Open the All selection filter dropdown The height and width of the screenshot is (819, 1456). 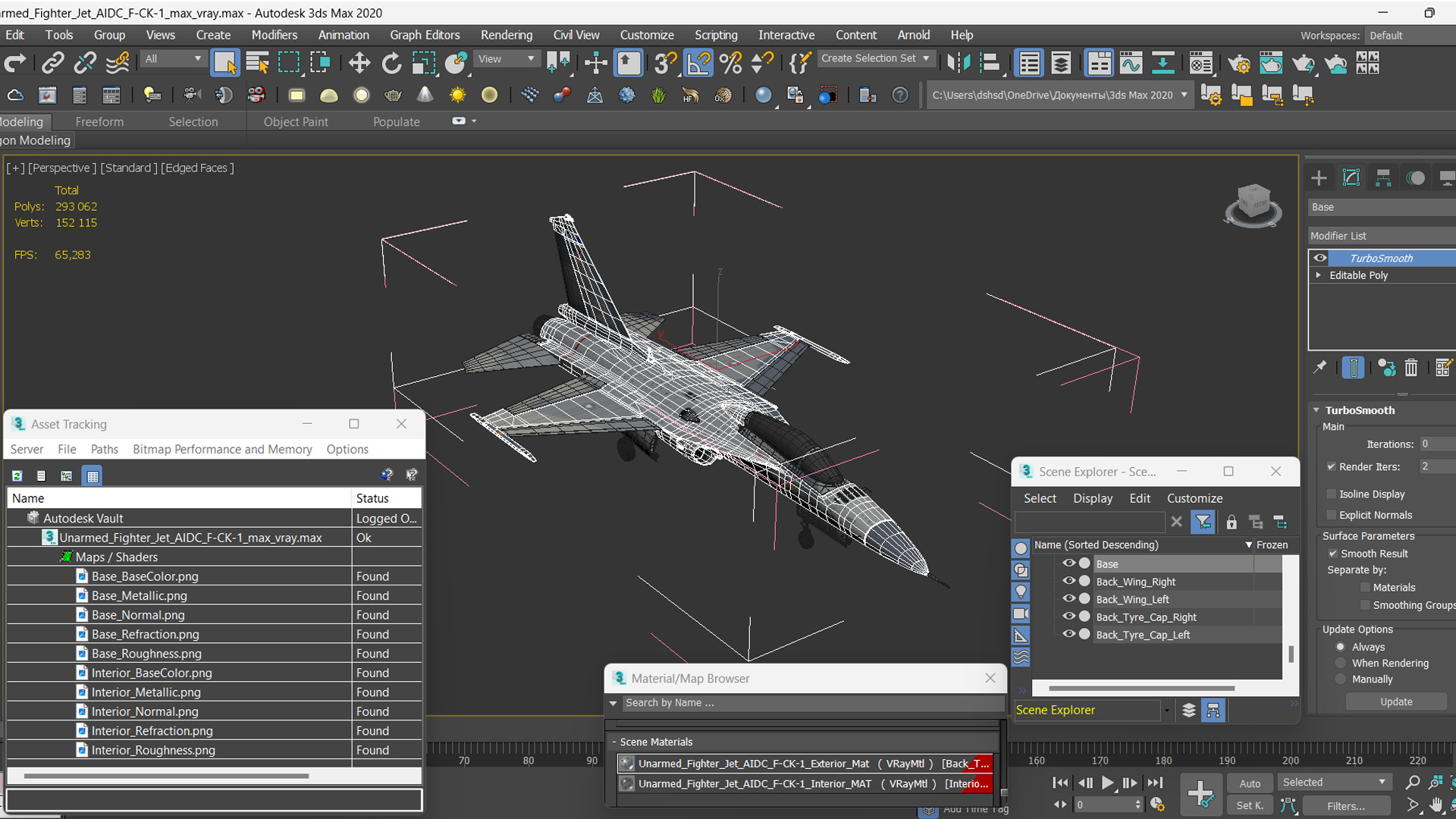(x=174, y=58)
